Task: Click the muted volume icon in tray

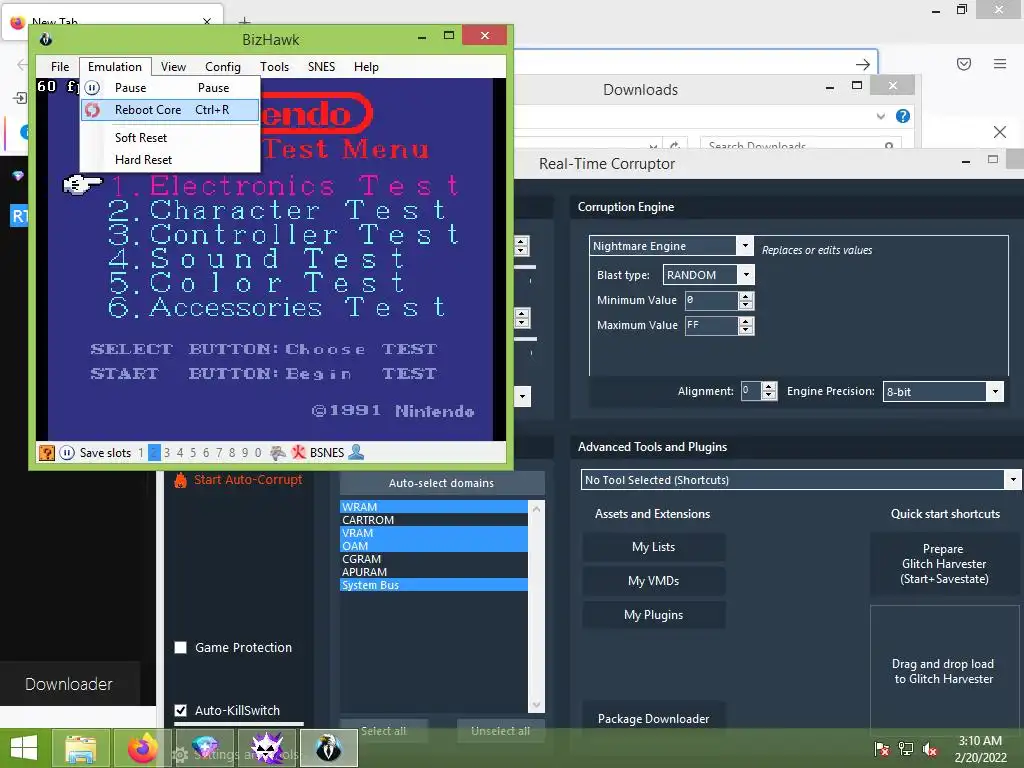Action: (930, 749)
